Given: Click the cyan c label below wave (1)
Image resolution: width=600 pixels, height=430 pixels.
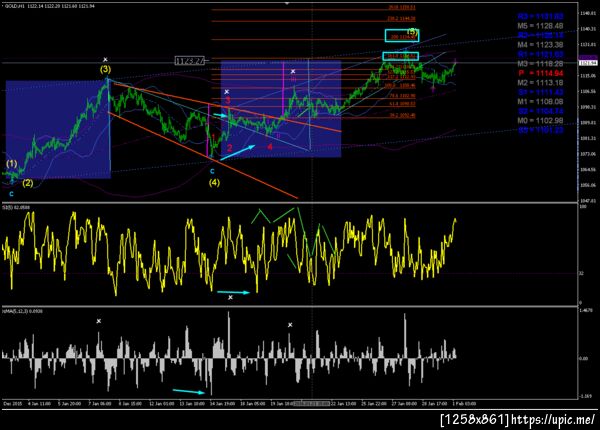Looking at the screenshot, I should (x=11, y=194).
